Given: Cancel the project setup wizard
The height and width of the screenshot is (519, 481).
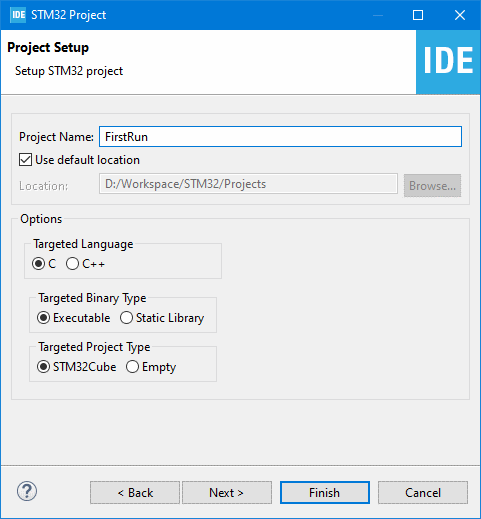Looking at the screenshot, I should pyautogui.click(x=423, y=492).
